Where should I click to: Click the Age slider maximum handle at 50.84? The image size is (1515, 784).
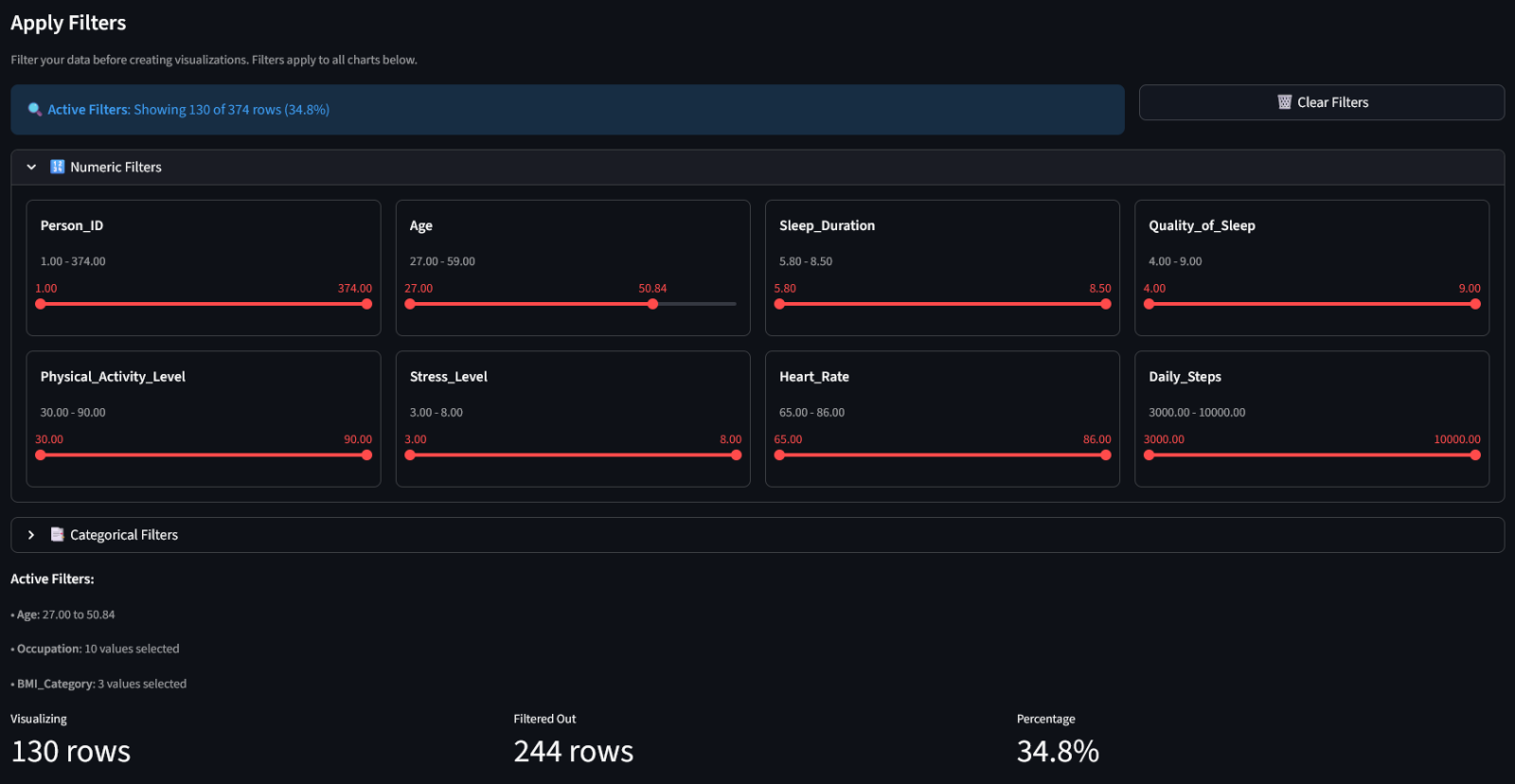coord(652,304)
